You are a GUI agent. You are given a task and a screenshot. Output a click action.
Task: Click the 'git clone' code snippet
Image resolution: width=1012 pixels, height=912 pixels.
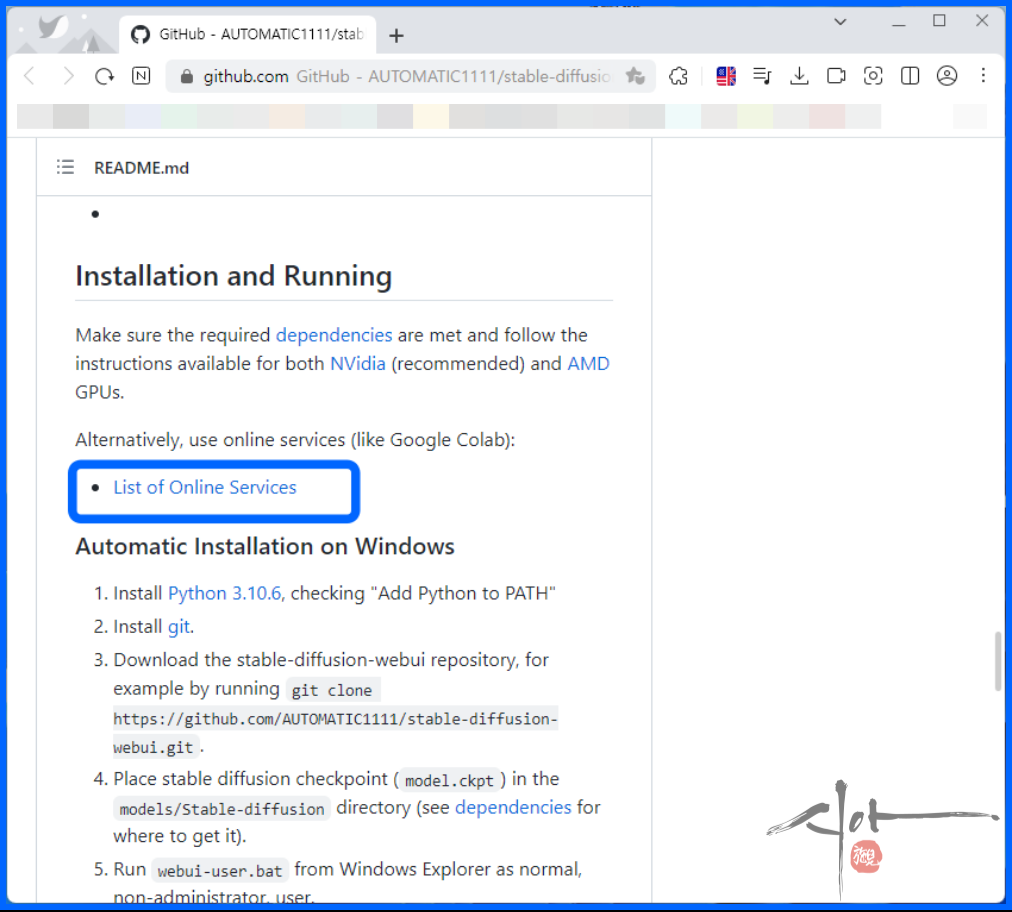pyautogui.click(x=332, y=690)
